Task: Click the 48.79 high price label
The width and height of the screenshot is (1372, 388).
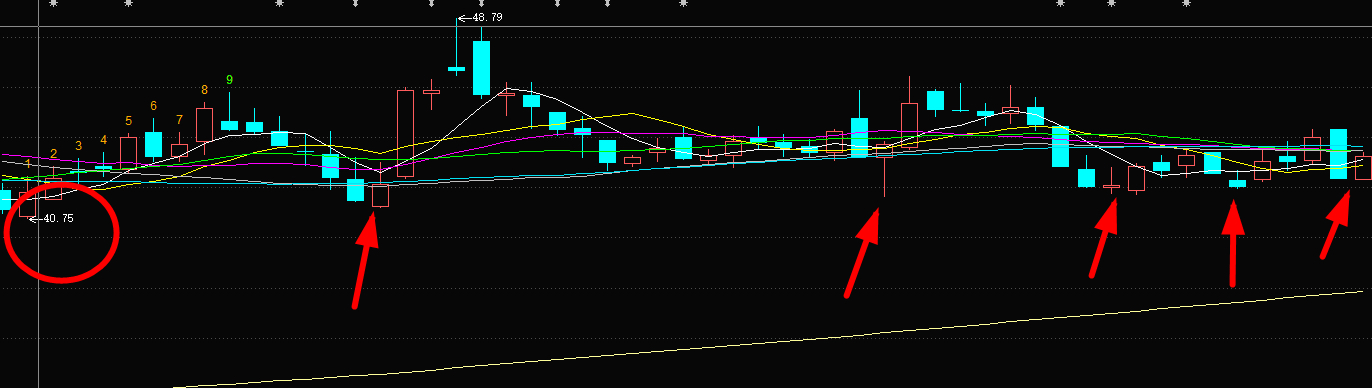Action: click(x=487, y=18)
